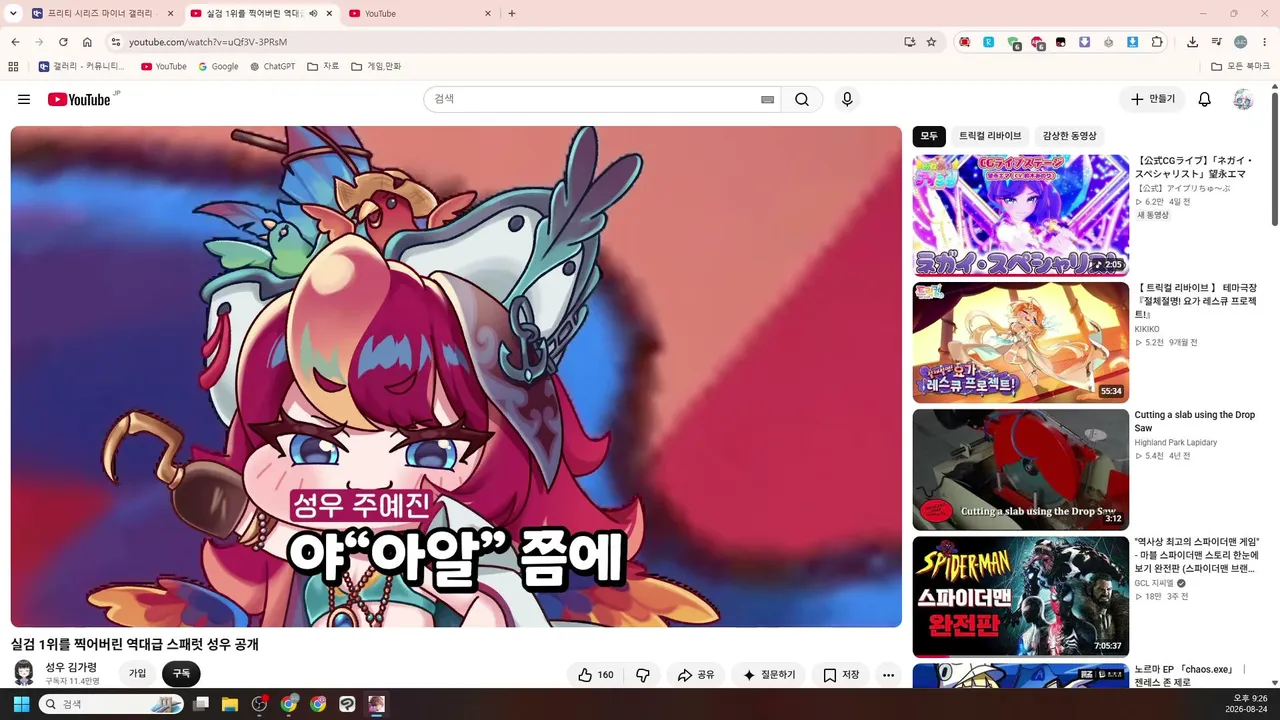Open media controls icon in toolbar
Screen dimensions: 1280x720
click(x=1217, y=42)
